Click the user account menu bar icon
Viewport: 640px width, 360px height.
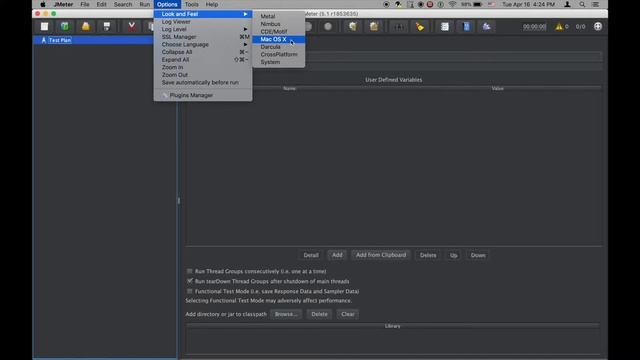pos(567,4)
